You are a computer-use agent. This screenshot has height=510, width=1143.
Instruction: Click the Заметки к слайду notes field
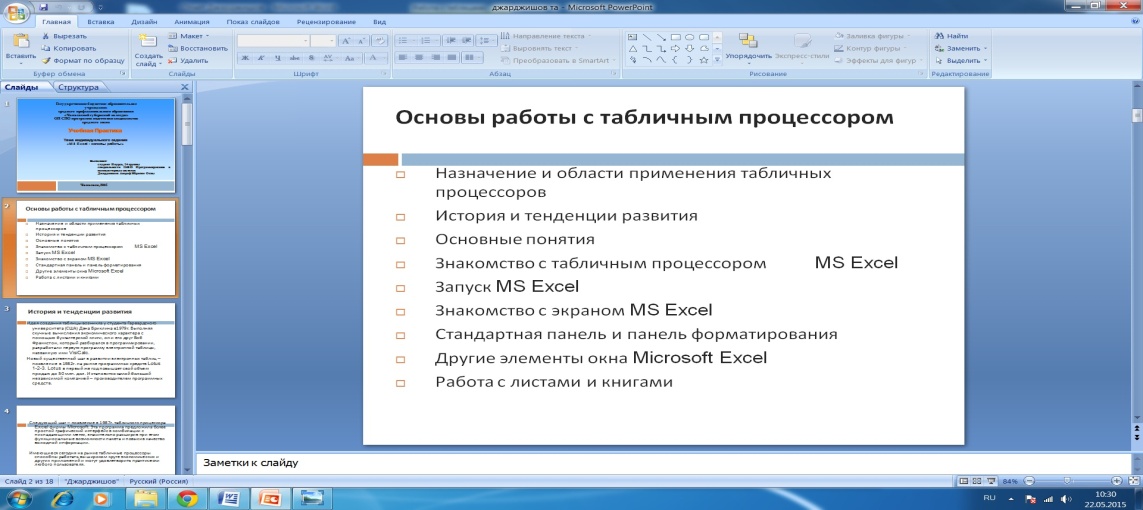click(x=663, y=463)
